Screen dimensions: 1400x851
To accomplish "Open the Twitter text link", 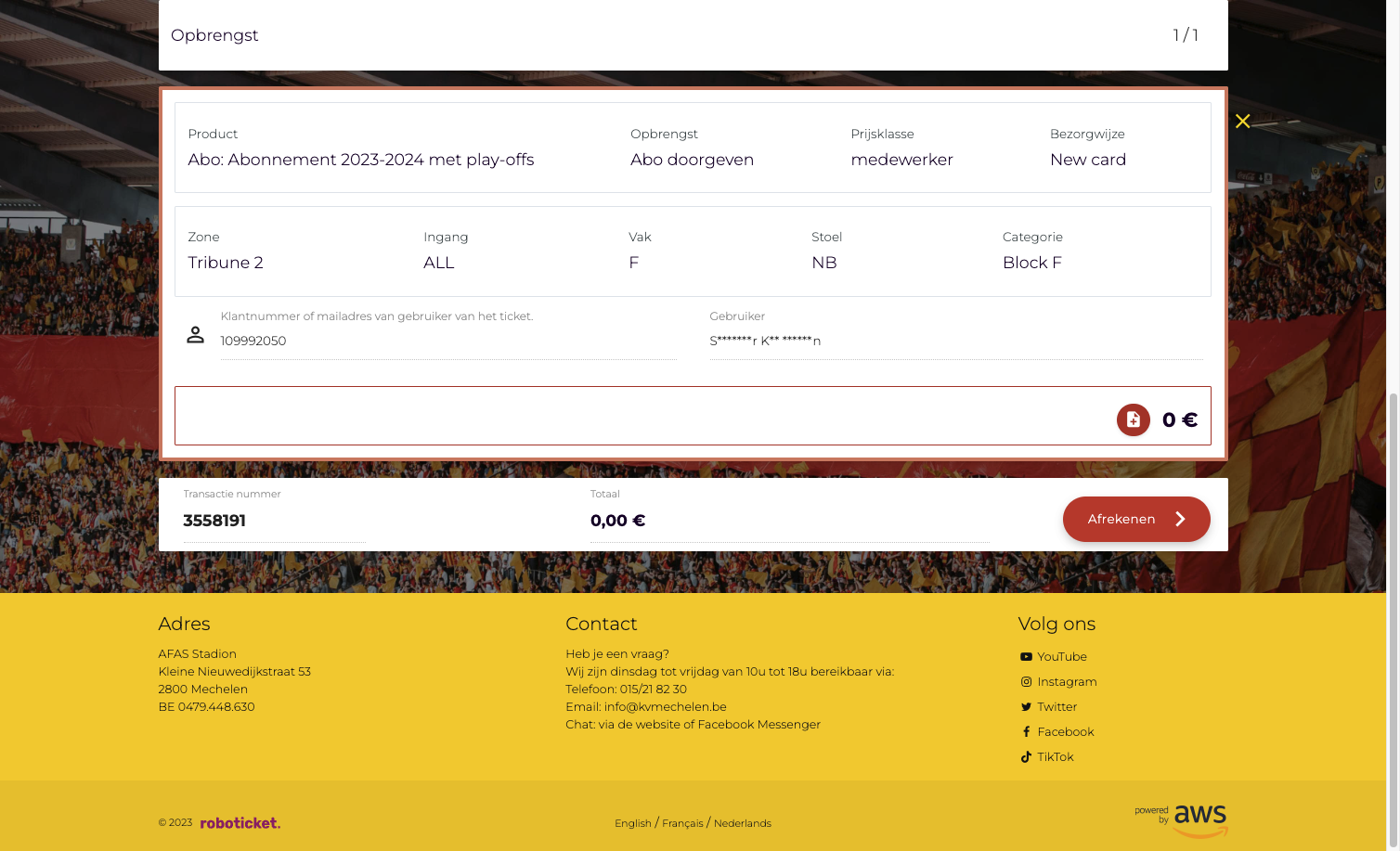I will 1057,707.
